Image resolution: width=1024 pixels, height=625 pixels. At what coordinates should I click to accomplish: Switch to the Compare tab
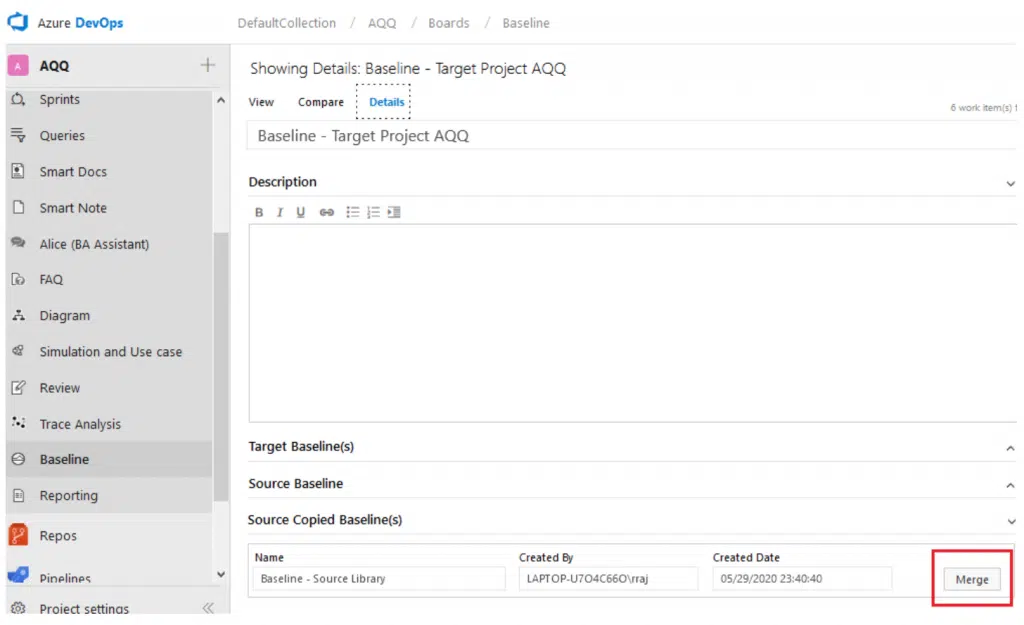click(320, 102)
